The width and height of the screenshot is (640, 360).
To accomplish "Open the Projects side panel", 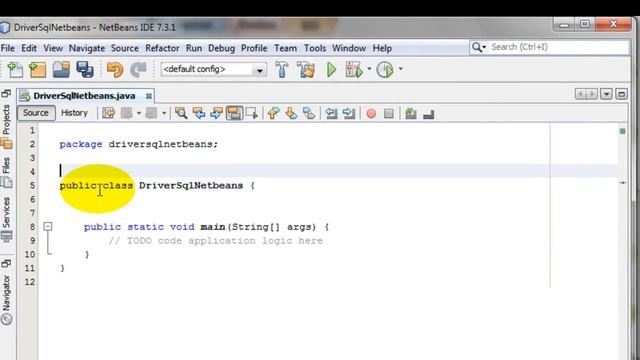I will pyautogui.click(x=6, y=120).
